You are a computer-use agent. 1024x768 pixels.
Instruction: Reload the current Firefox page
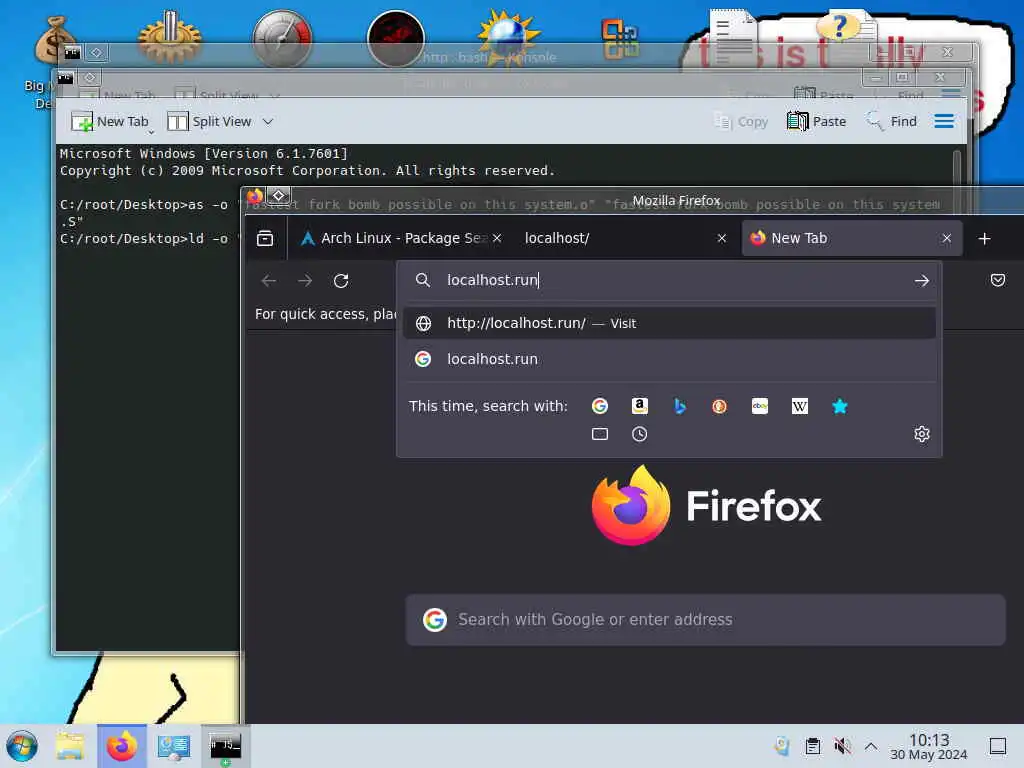(x=341, y=281)
